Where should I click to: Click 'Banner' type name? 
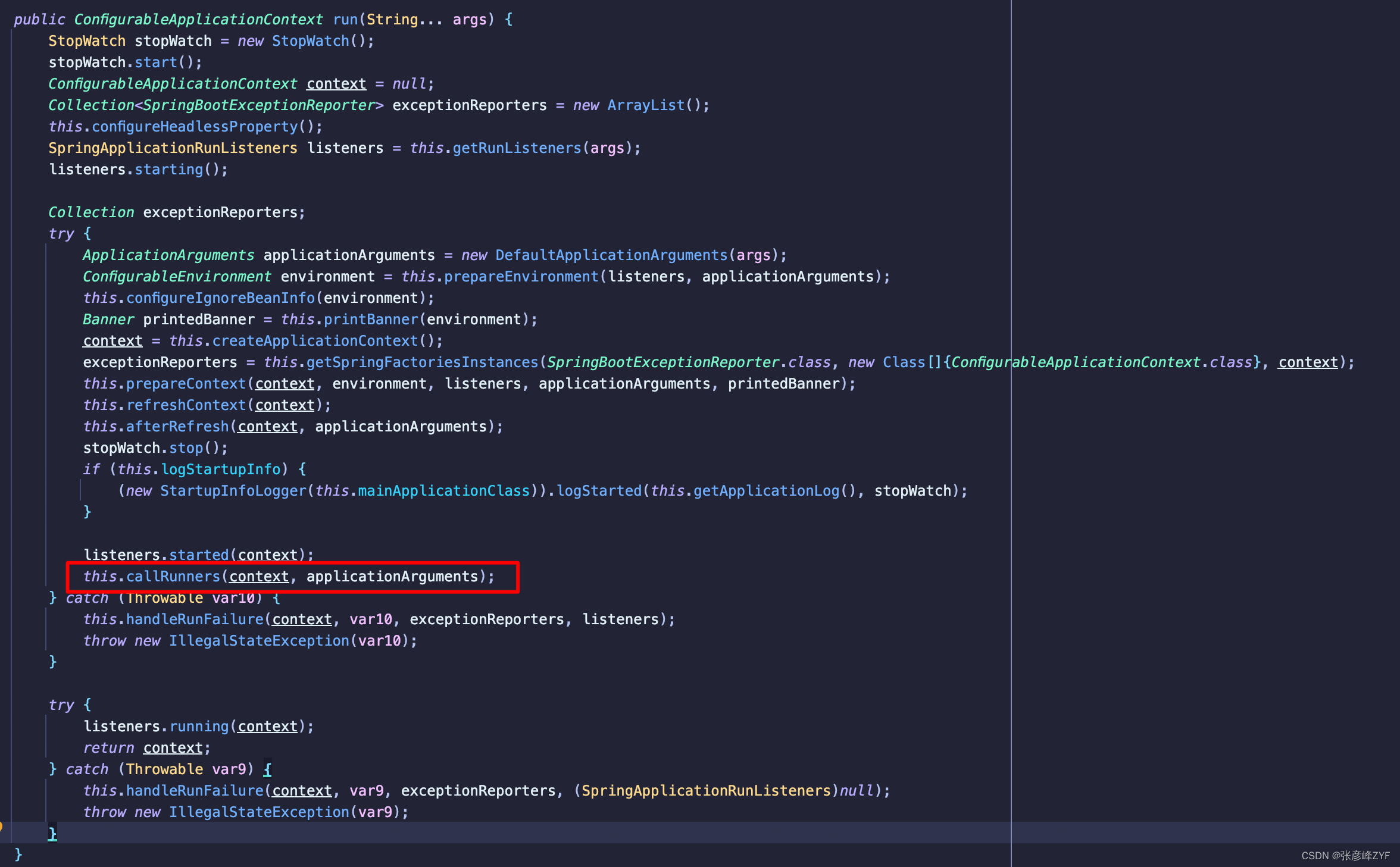[108, 320]
